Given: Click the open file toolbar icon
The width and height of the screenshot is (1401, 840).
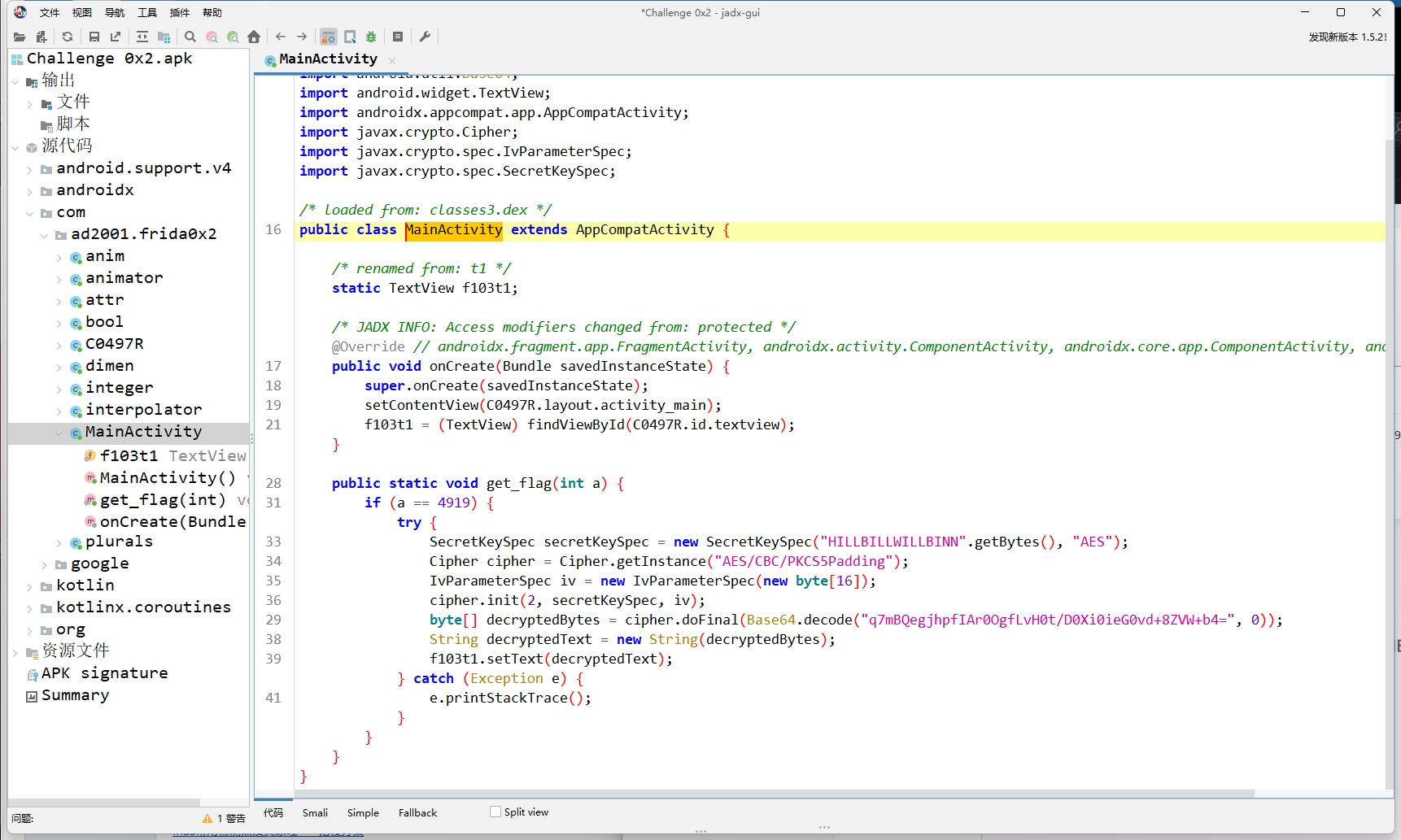Looking at the screenshot, I should click(20, 37).
